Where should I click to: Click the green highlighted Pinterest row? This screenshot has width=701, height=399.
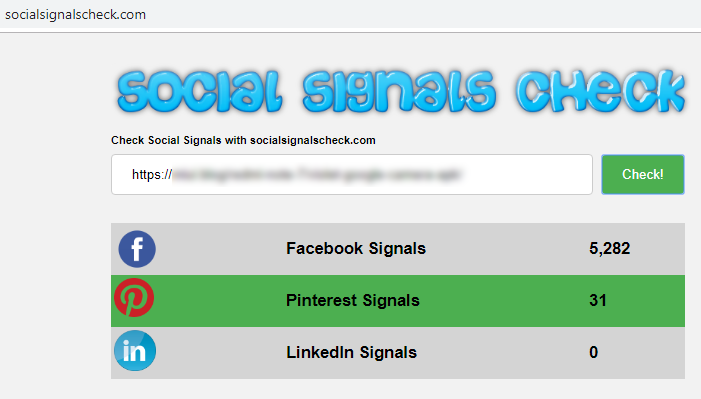click(x=398, y=301)
